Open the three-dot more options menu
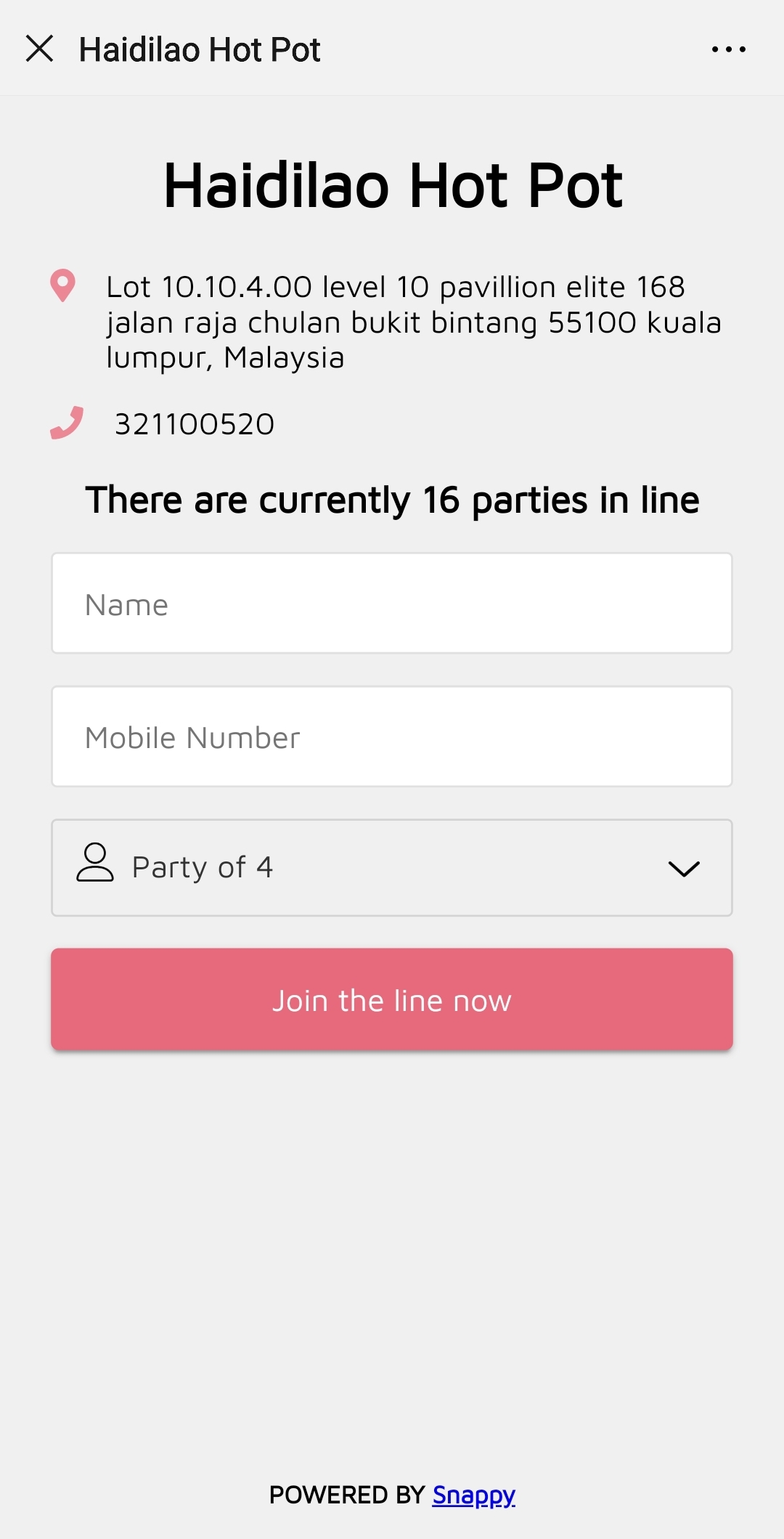The width and height of the screenshot is (784, 1539). click(x=728, y=49)
